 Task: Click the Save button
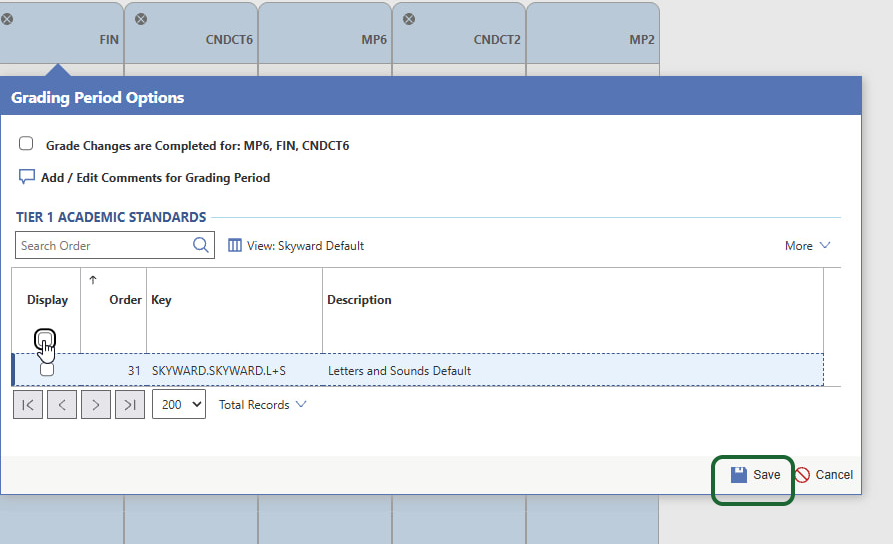click(755, 475)
